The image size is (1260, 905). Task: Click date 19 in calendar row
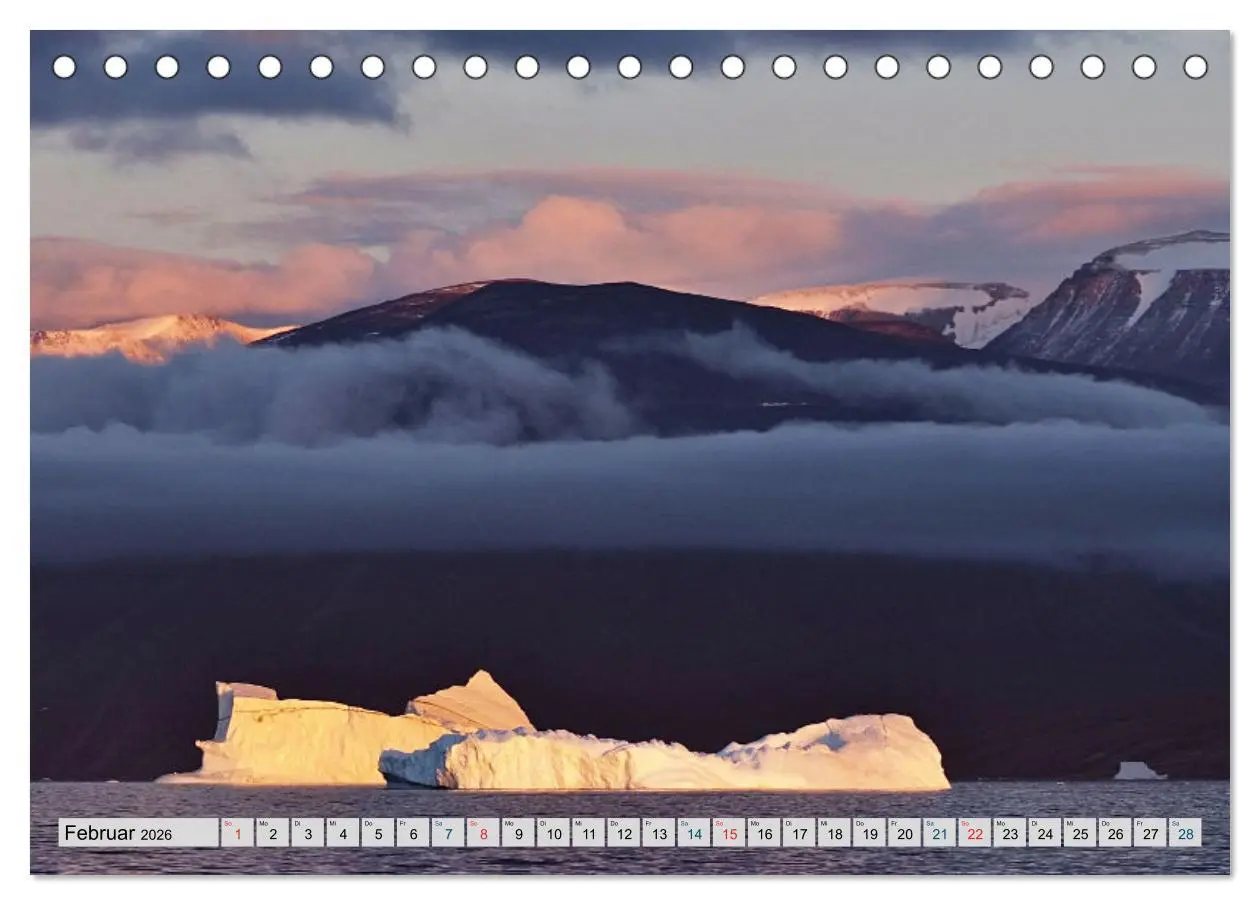[x=869, y=833]
